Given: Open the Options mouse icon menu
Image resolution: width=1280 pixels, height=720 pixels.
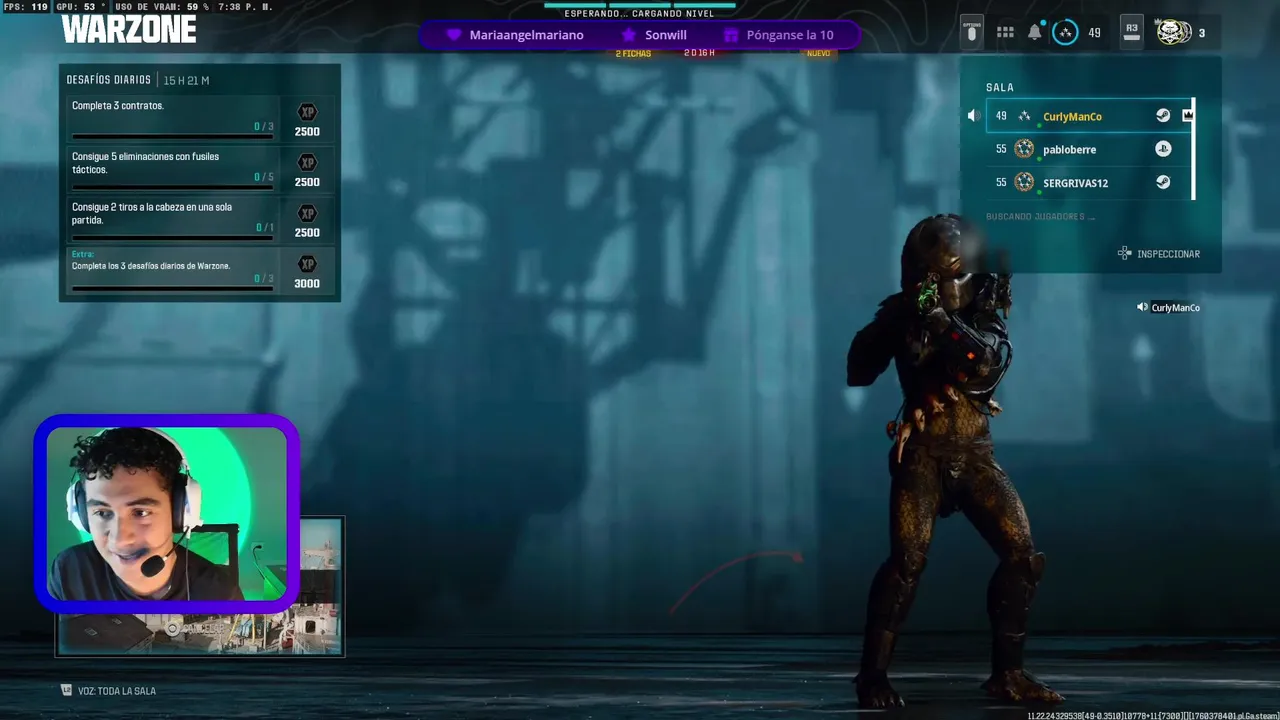Looking at the screenshot, I should point(971,32).
